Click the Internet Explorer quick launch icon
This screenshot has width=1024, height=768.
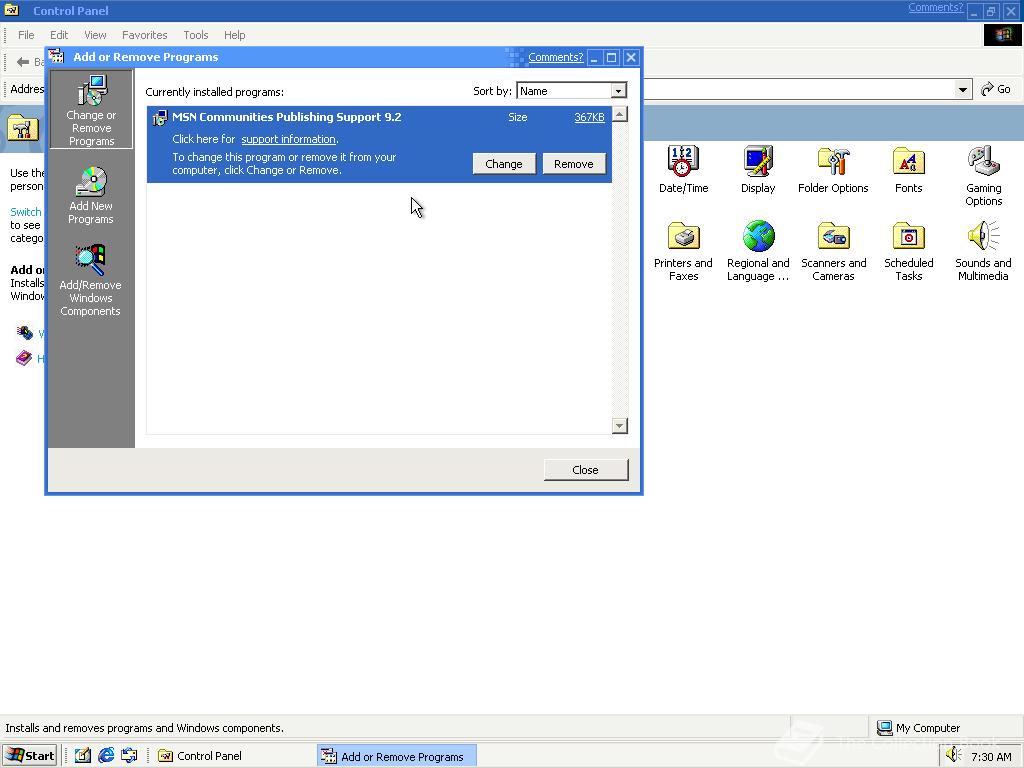click(x=106, y=756)
